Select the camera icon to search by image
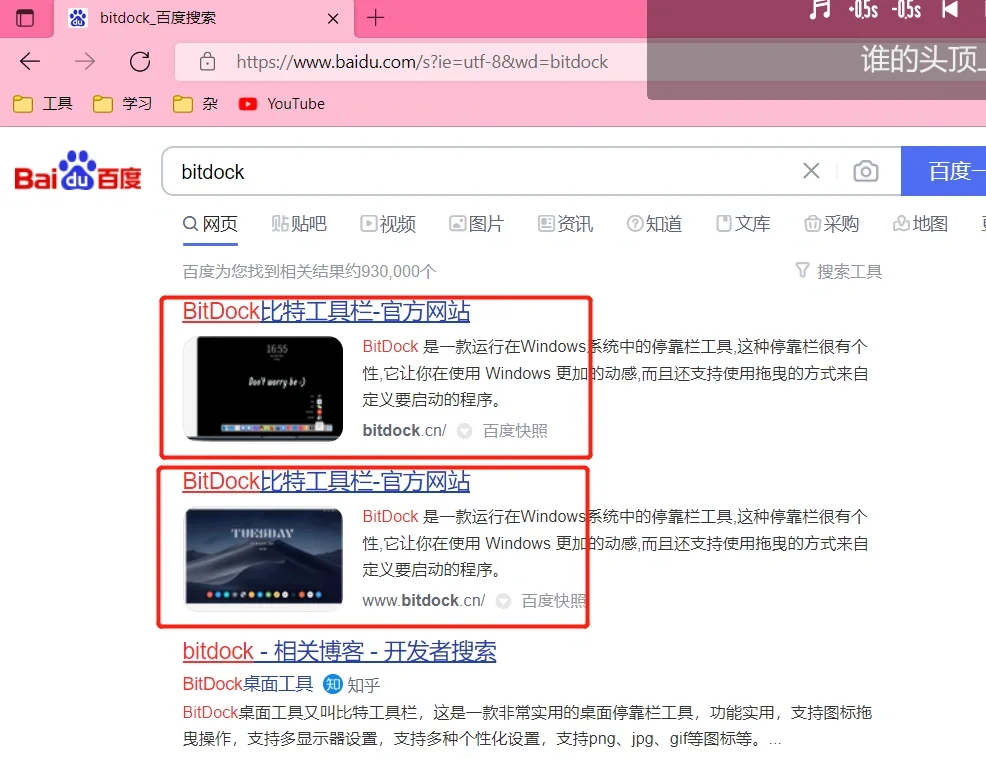Viewport: 986px width, 759px height. pyautogui.click(x=866, y=171)
